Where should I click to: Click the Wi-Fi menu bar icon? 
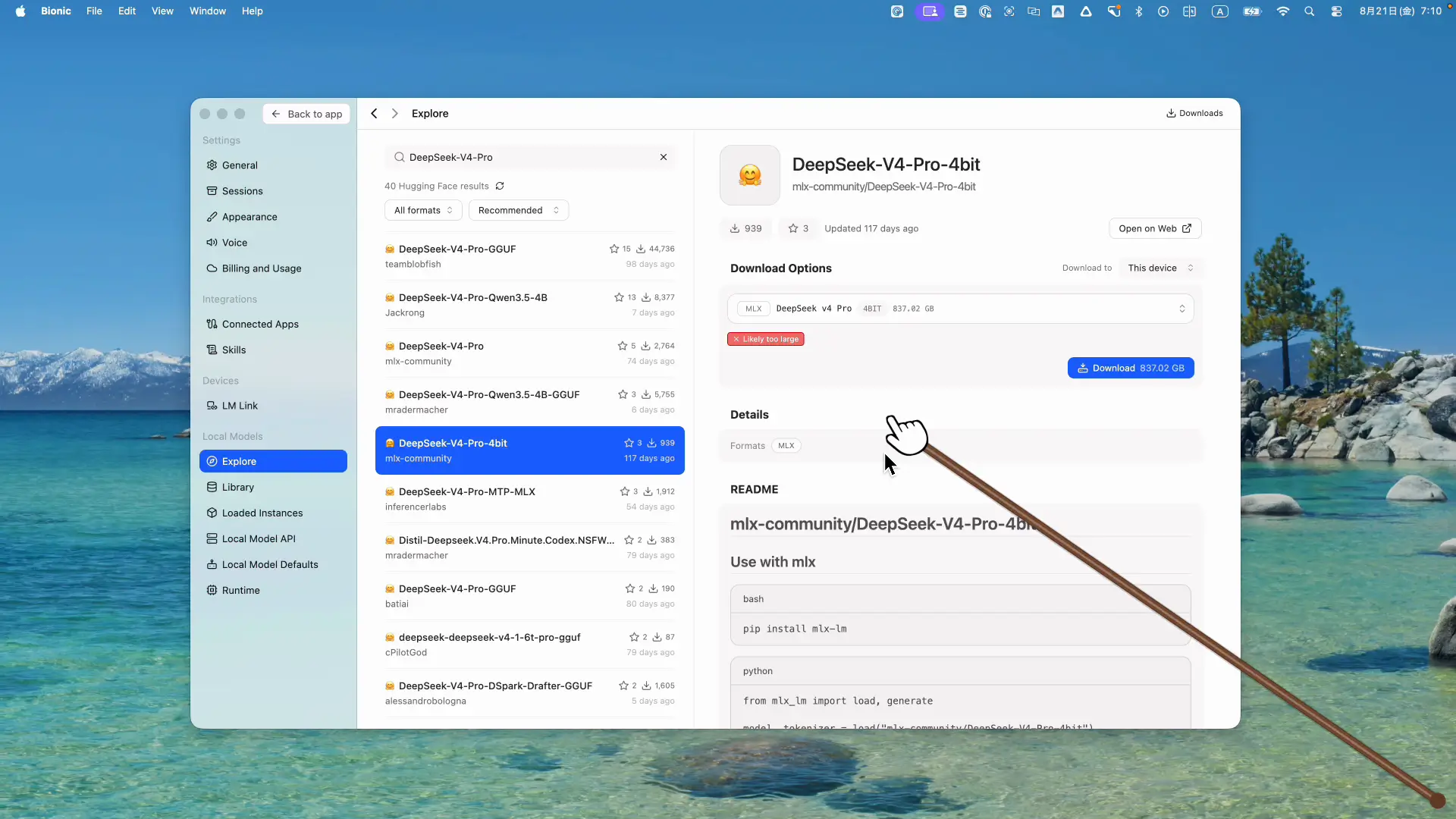[x=1283, y=11]
